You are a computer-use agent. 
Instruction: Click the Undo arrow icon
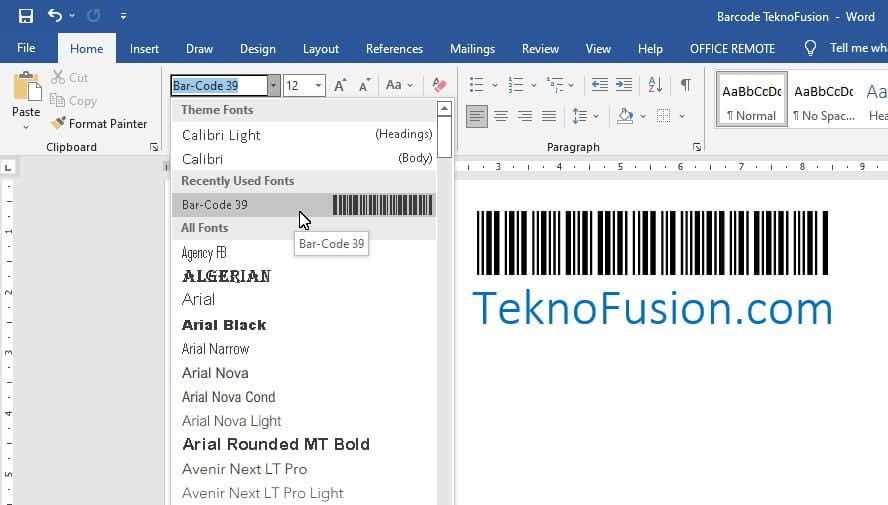[x=55, y=16]
